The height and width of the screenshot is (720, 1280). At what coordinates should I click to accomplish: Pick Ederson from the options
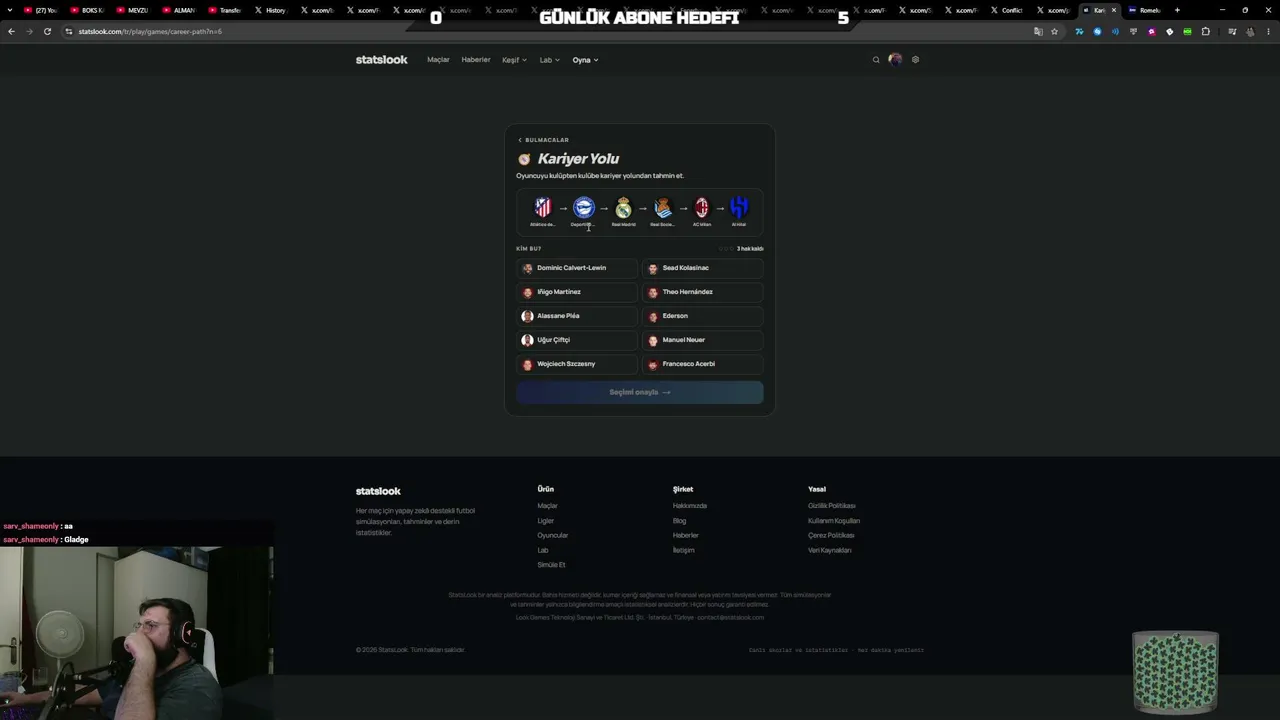[702, 316]
